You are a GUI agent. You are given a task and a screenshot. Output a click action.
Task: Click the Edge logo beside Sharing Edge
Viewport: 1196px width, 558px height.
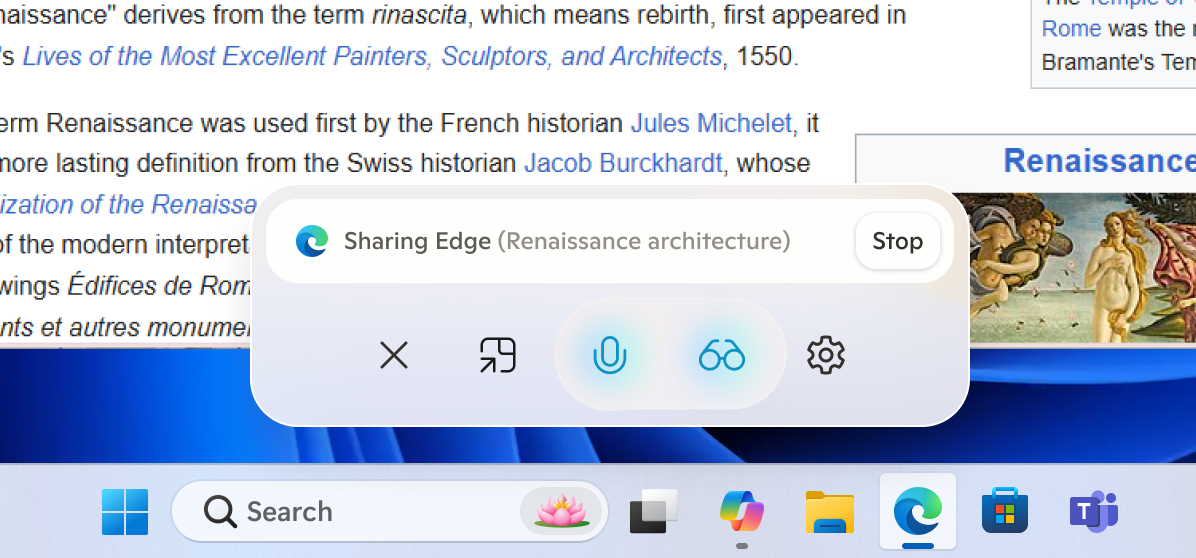point(312,241)
